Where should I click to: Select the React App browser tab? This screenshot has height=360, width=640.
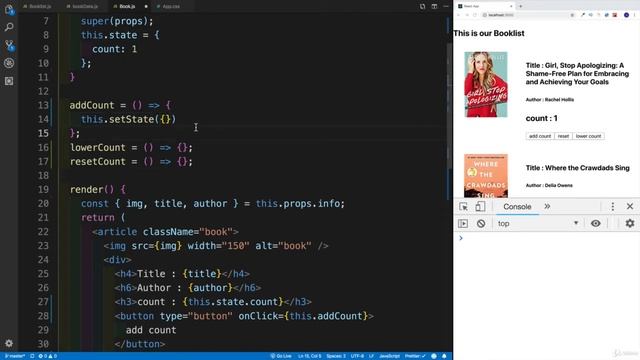[484, 6]
